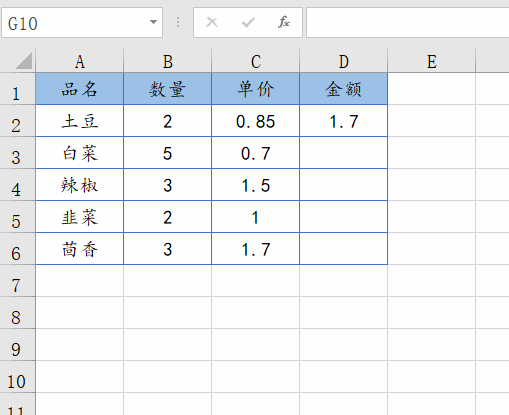Select column D header
Image resolution: width=509 pixels, height=415 pixels.
coord(344,61)
